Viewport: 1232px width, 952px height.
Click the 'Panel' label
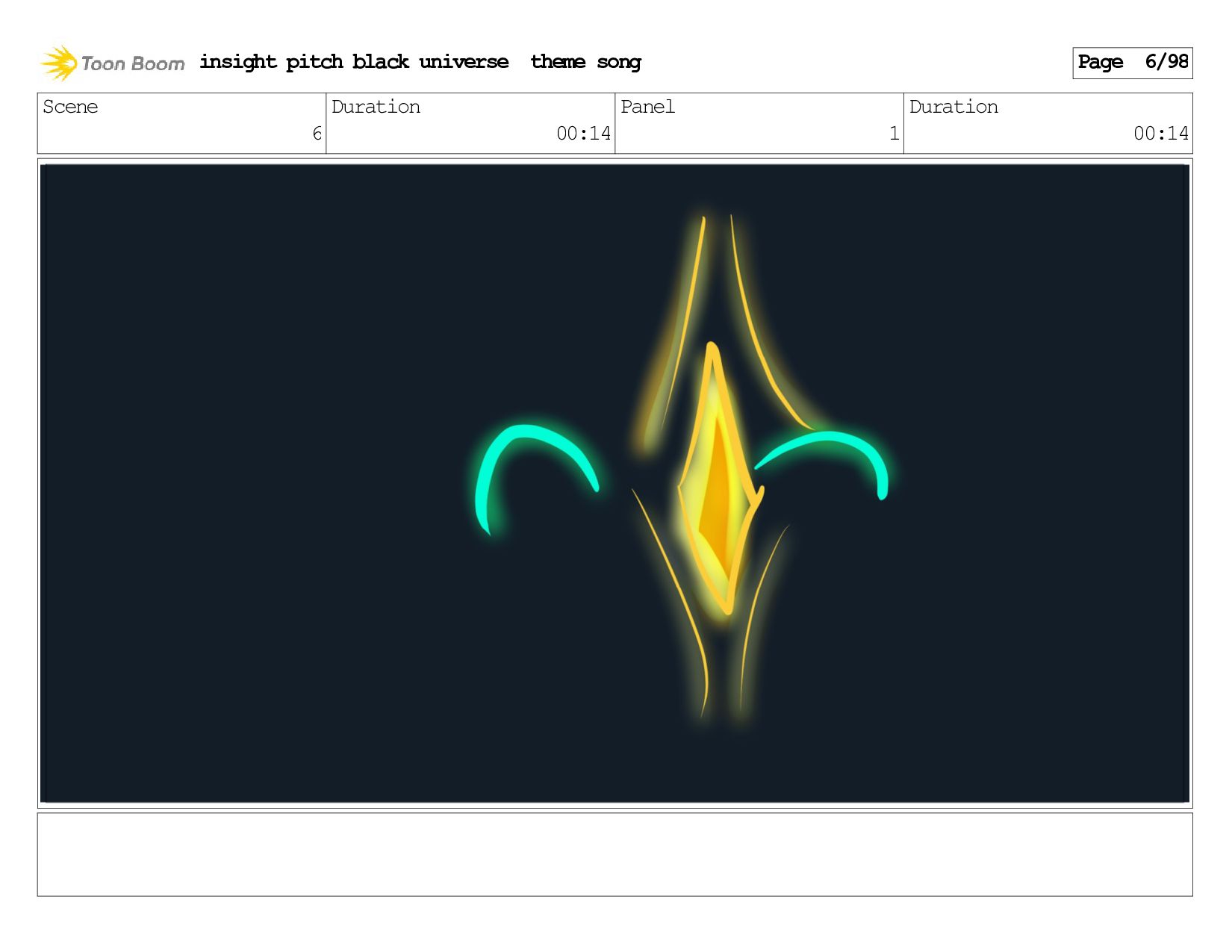click(647, 107)
